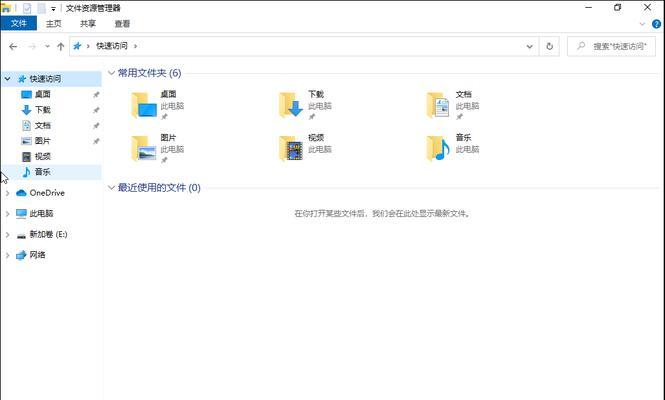Select the 文档 folder icon in main pane
The height and width of the screenshot is (400, 665).
439,105
